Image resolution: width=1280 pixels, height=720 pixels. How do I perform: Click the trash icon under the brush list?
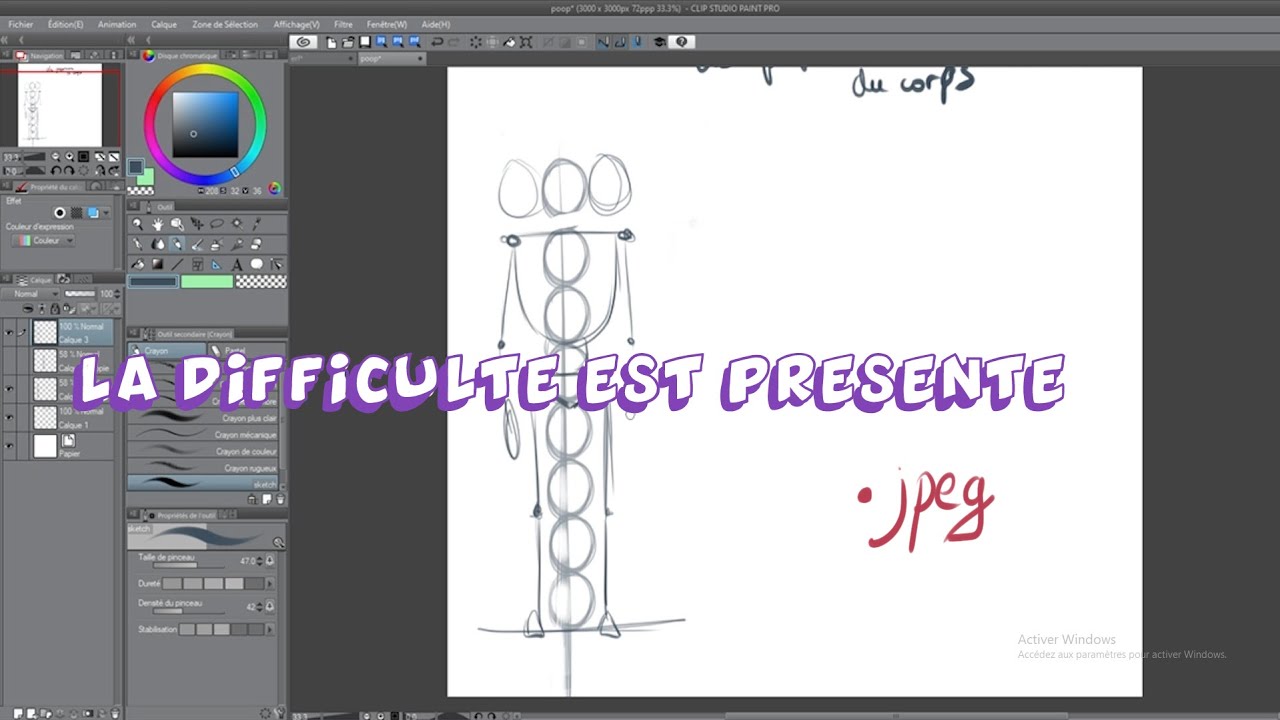(280, 499)
